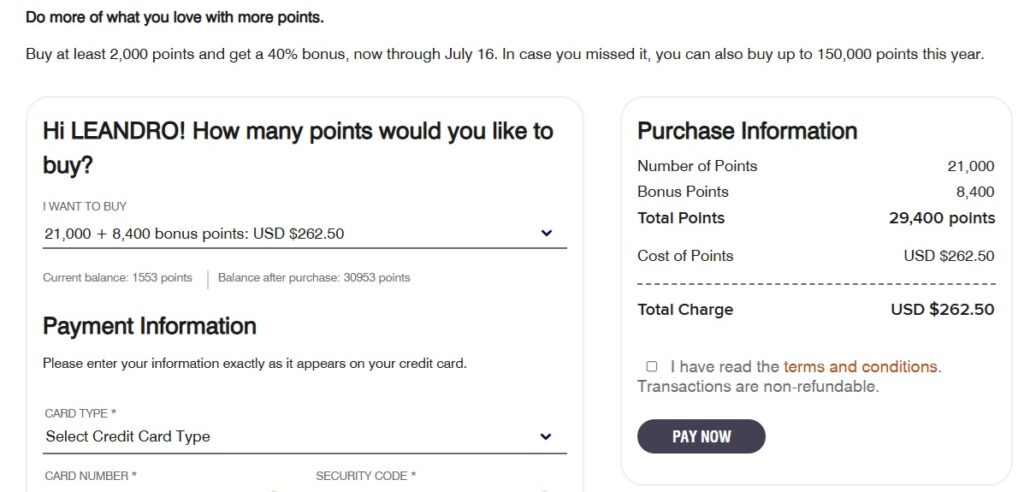
Task: Check the terms and conditions checkbox
Action: click(652, 367)
